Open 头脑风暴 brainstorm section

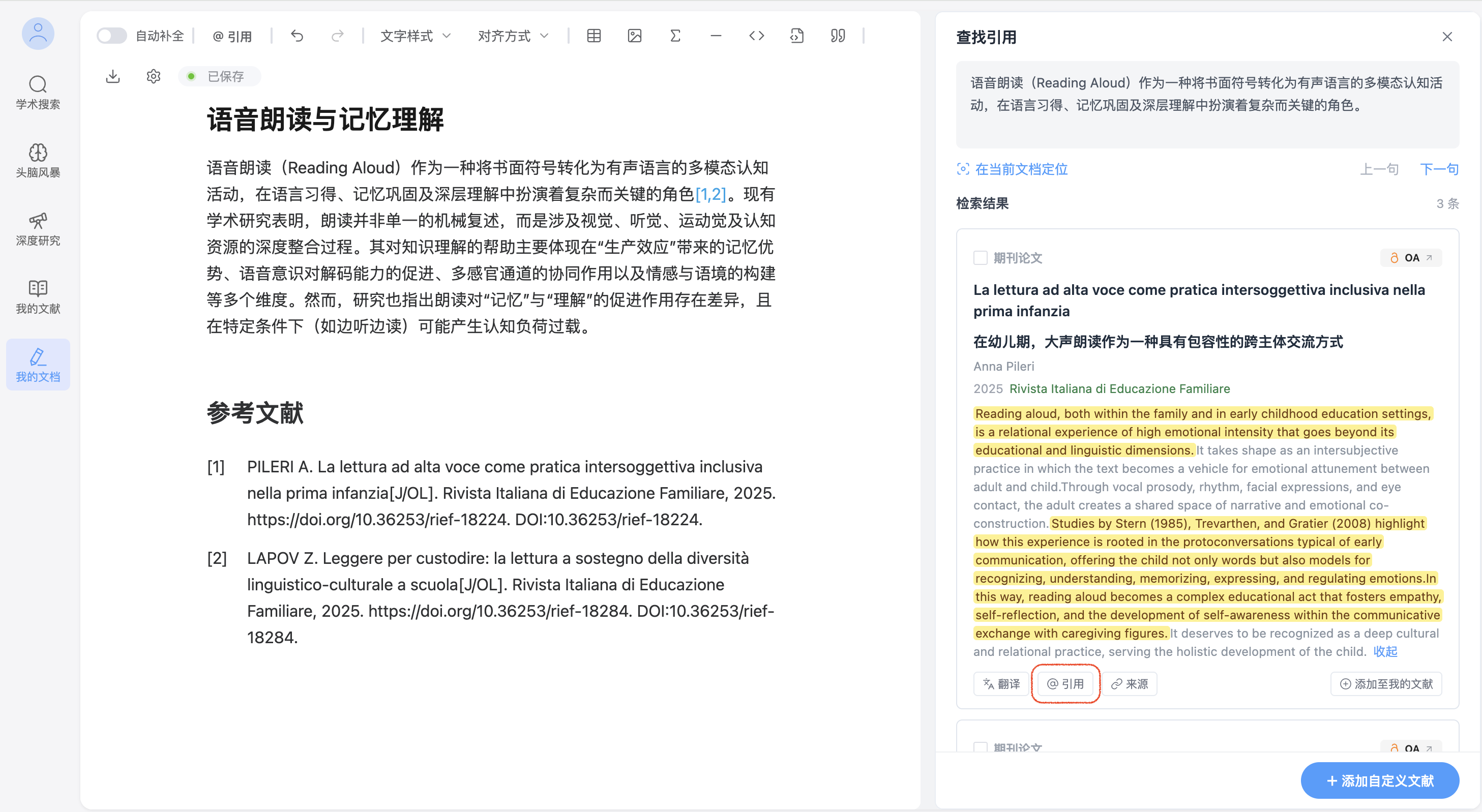pos(38,161)
